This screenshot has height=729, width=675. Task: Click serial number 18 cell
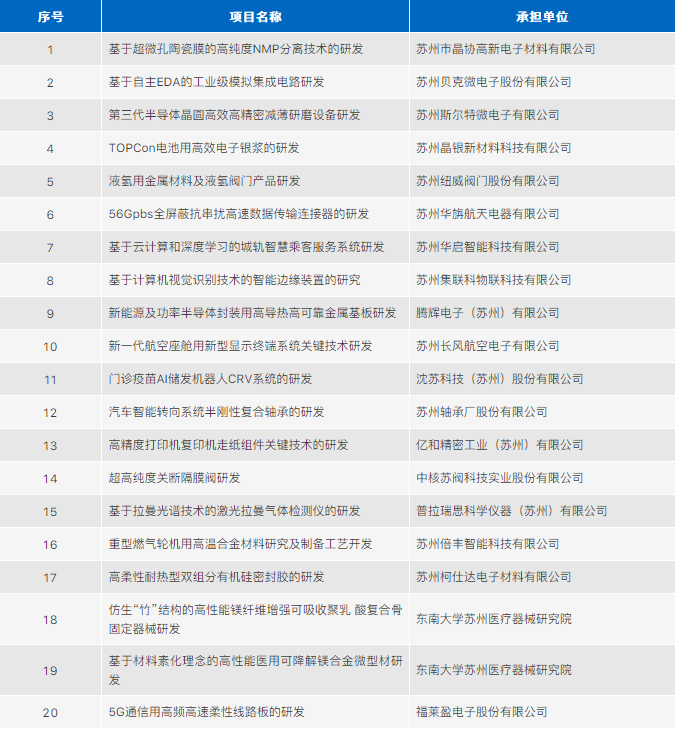[50, 619]
